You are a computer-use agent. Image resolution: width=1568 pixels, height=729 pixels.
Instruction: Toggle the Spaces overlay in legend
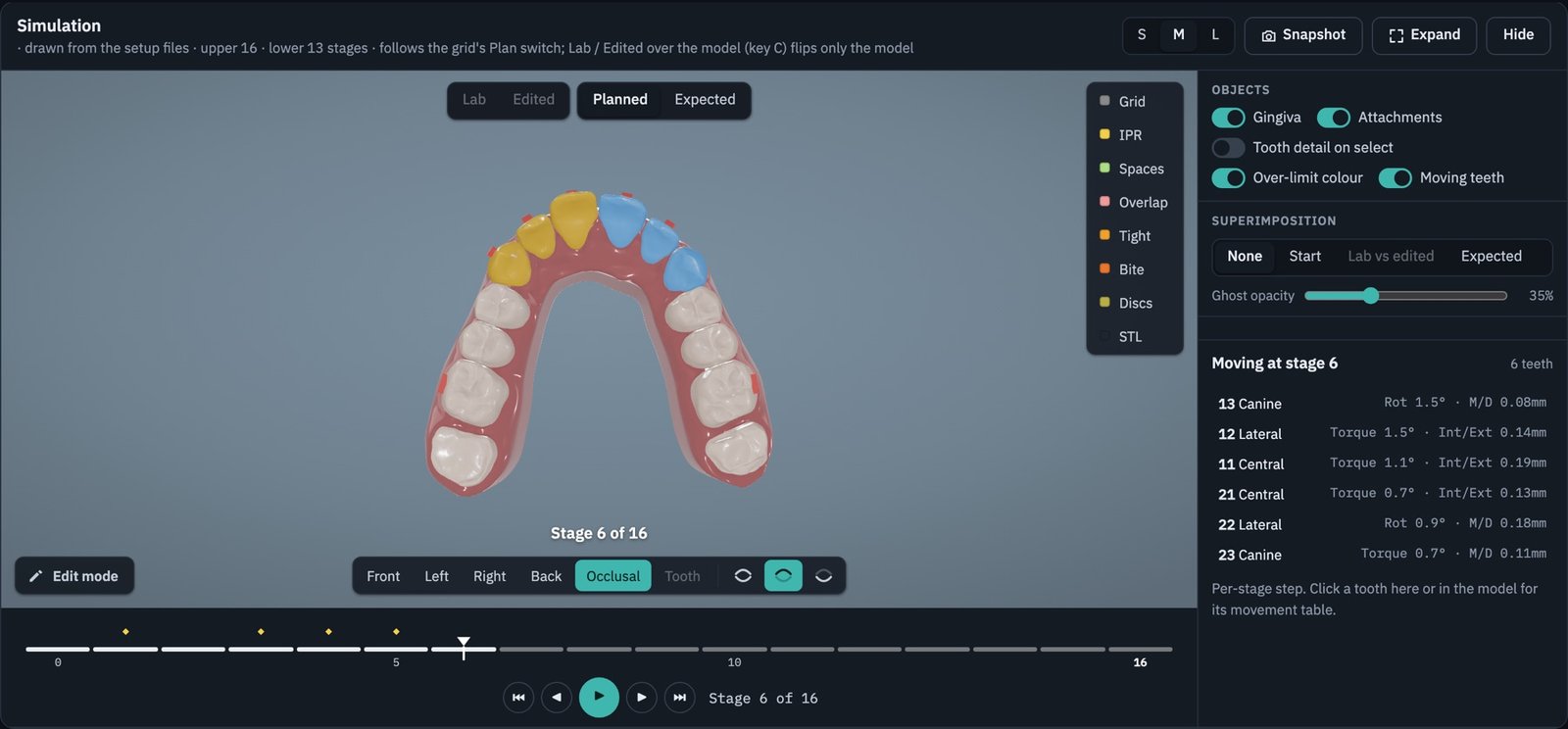(1134, 169)
